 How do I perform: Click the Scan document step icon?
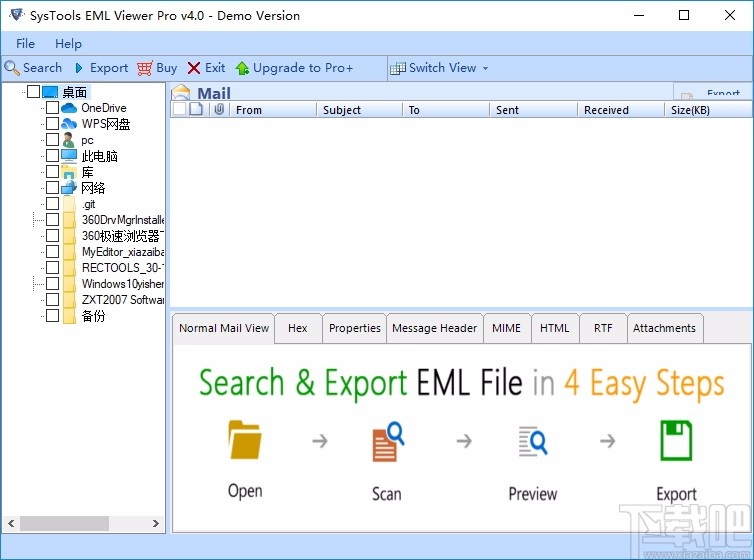pyautogui.click(x=388, y=441)
